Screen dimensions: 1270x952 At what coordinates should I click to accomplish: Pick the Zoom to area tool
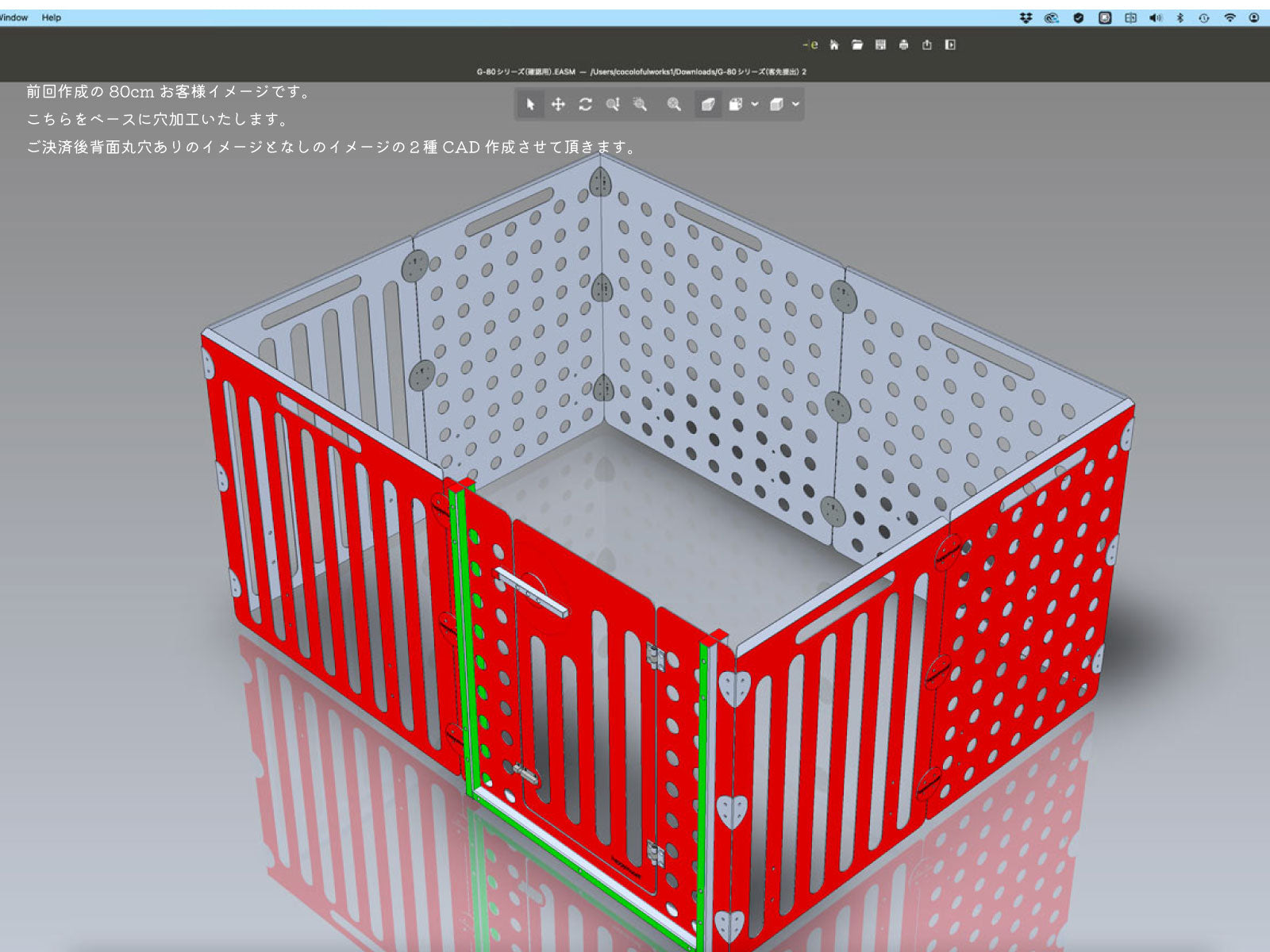(640, 105)
